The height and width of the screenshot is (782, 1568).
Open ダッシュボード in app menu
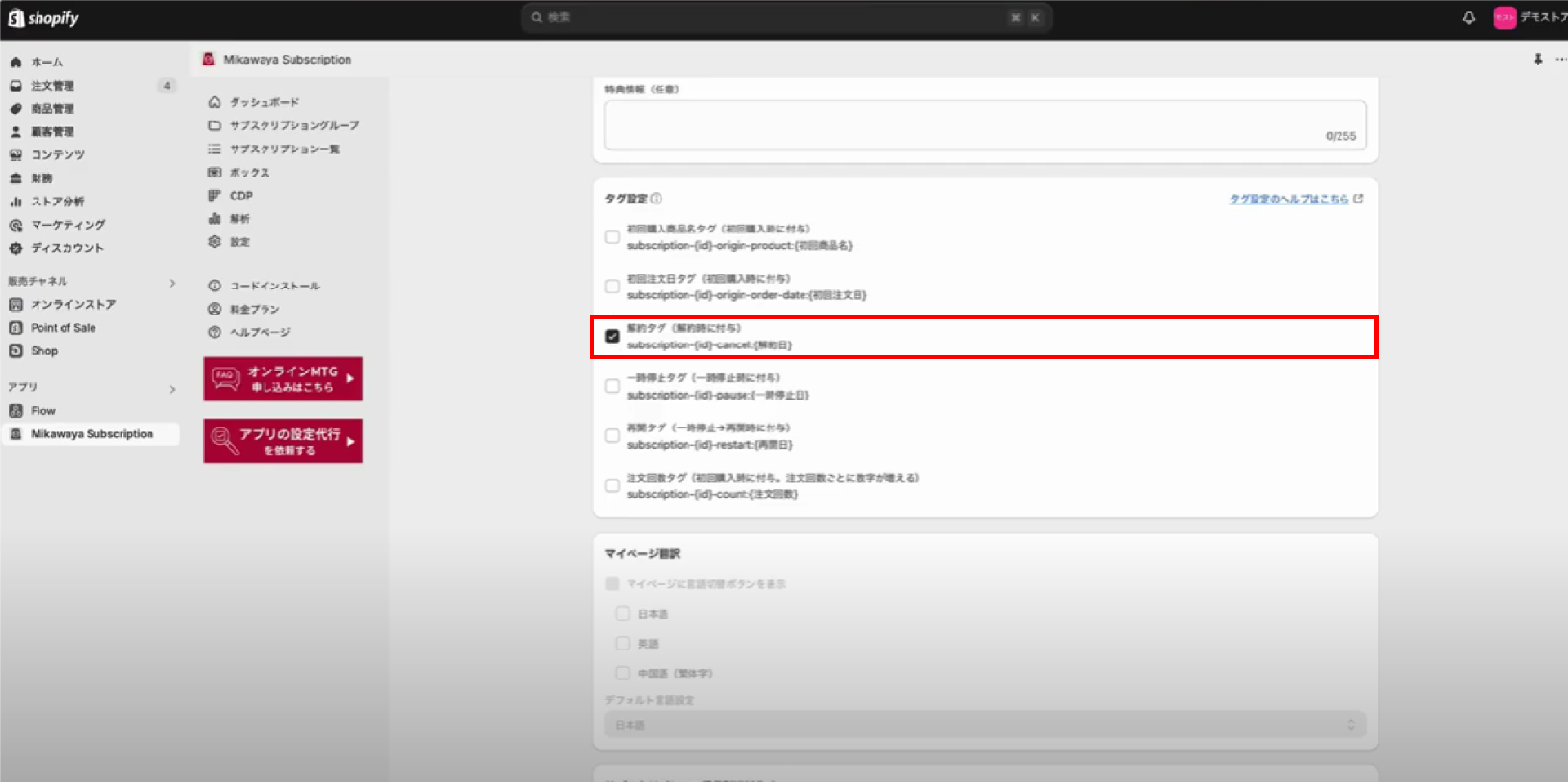[x=264, y=102]
